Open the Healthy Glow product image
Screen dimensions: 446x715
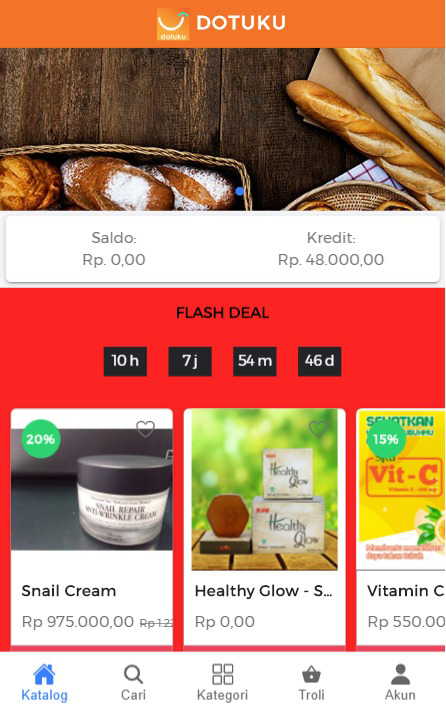(x=264, y=489)
